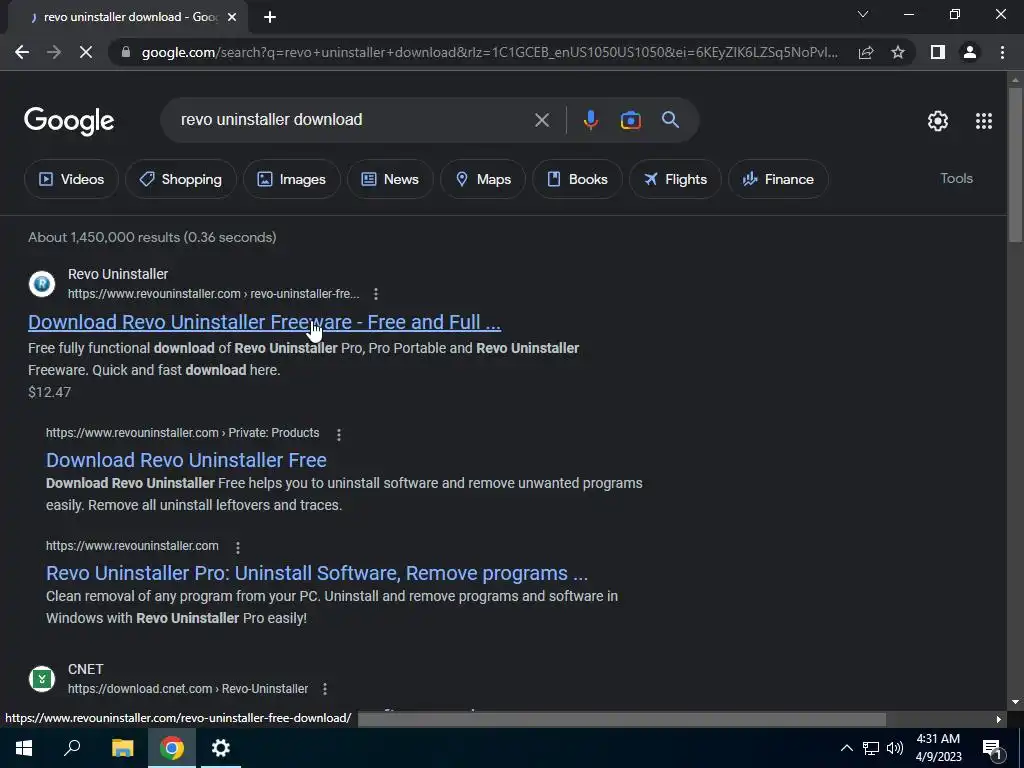
Task: Click the download.cnet.com Revo-Uninstaller URL
Action: (x=188, y=689)
